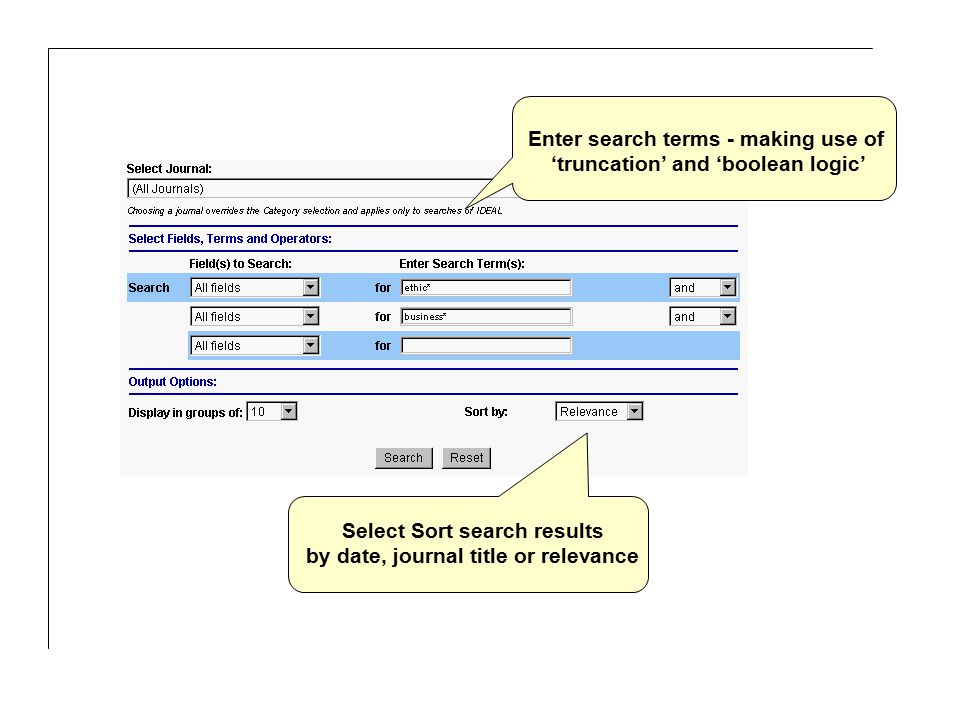Open the 'and' operator dropdown after business*
Image resolution: width=960 pixels, height=720 pixels.
tap(703, 317)
